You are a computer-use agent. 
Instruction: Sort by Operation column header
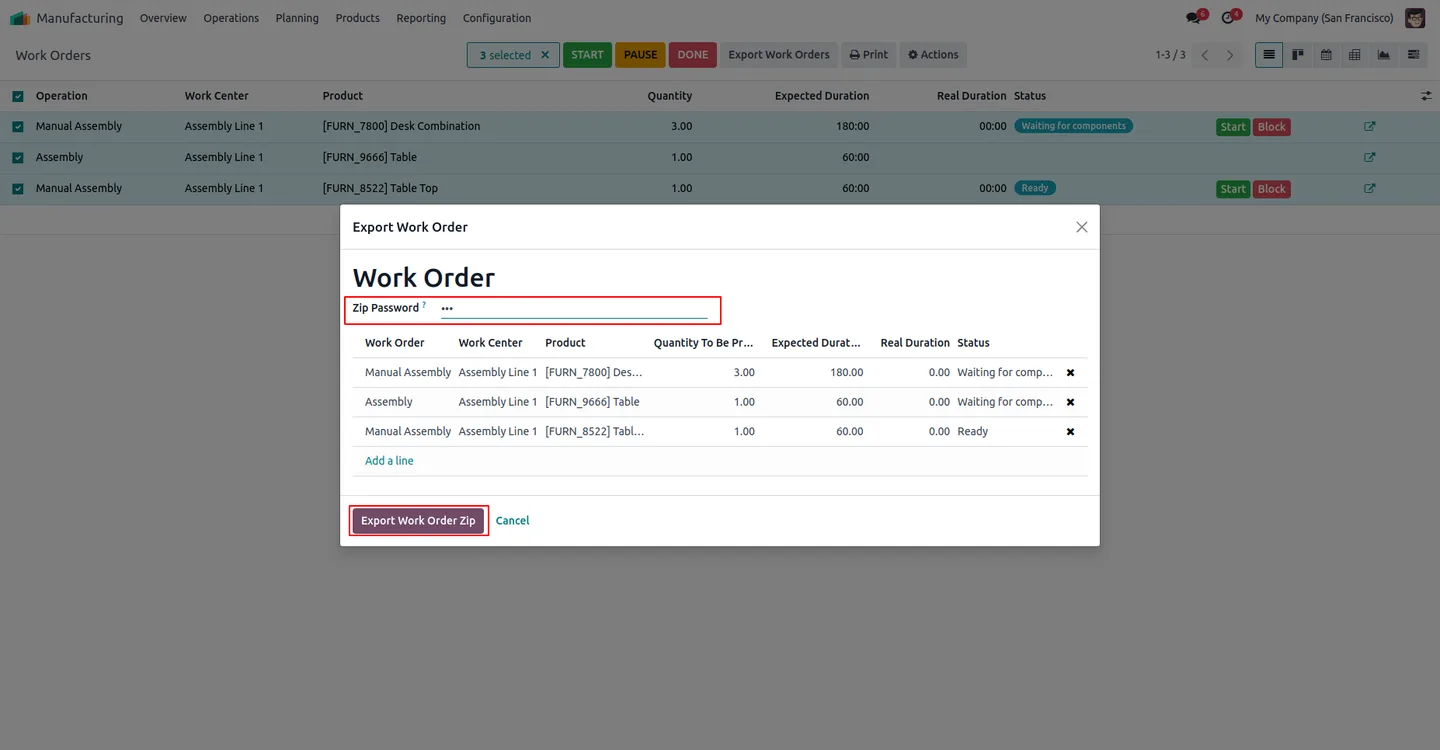point(62,96)
